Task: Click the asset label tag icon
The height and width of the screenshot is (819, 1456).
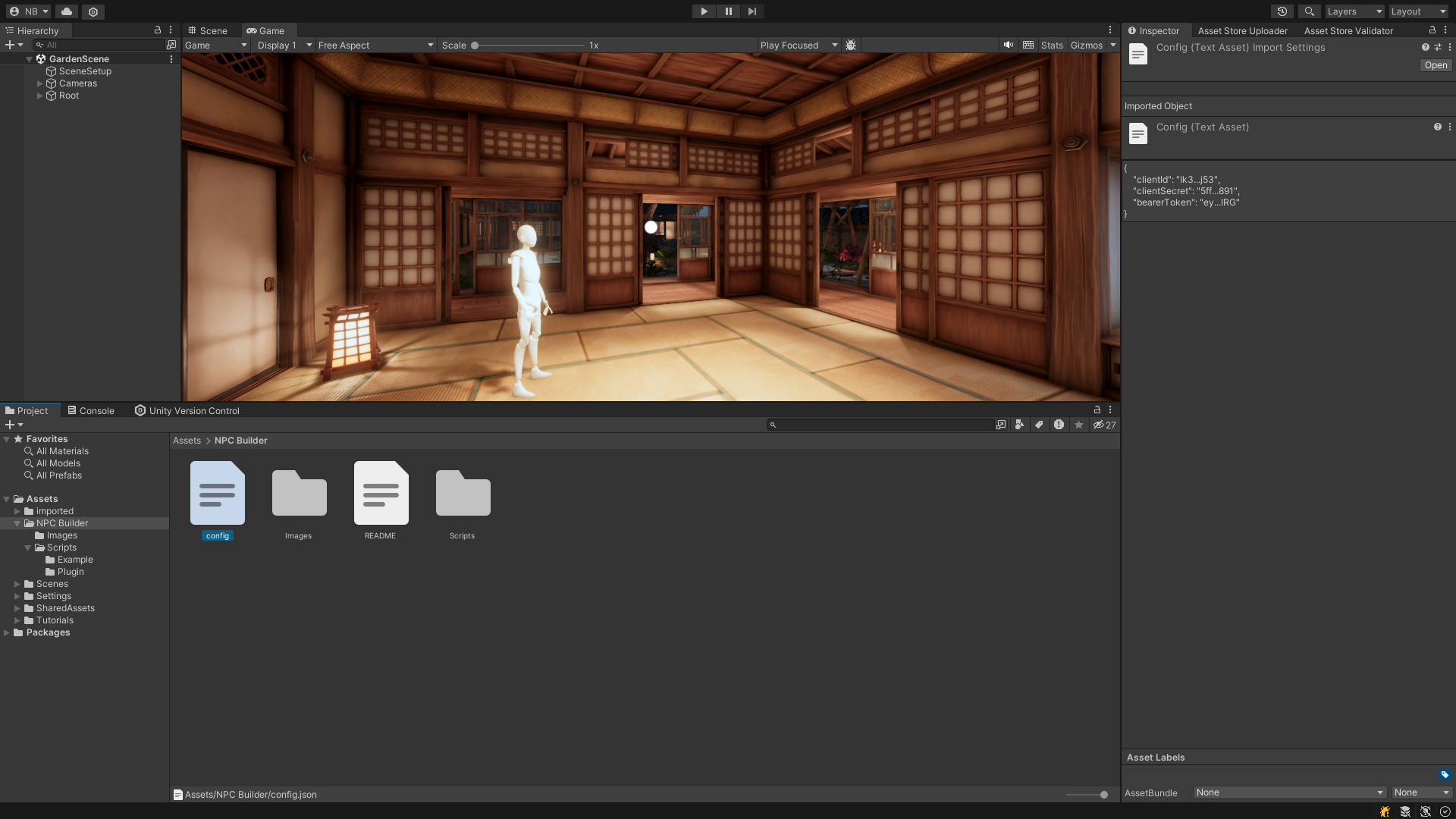Action: [1445, 775]
